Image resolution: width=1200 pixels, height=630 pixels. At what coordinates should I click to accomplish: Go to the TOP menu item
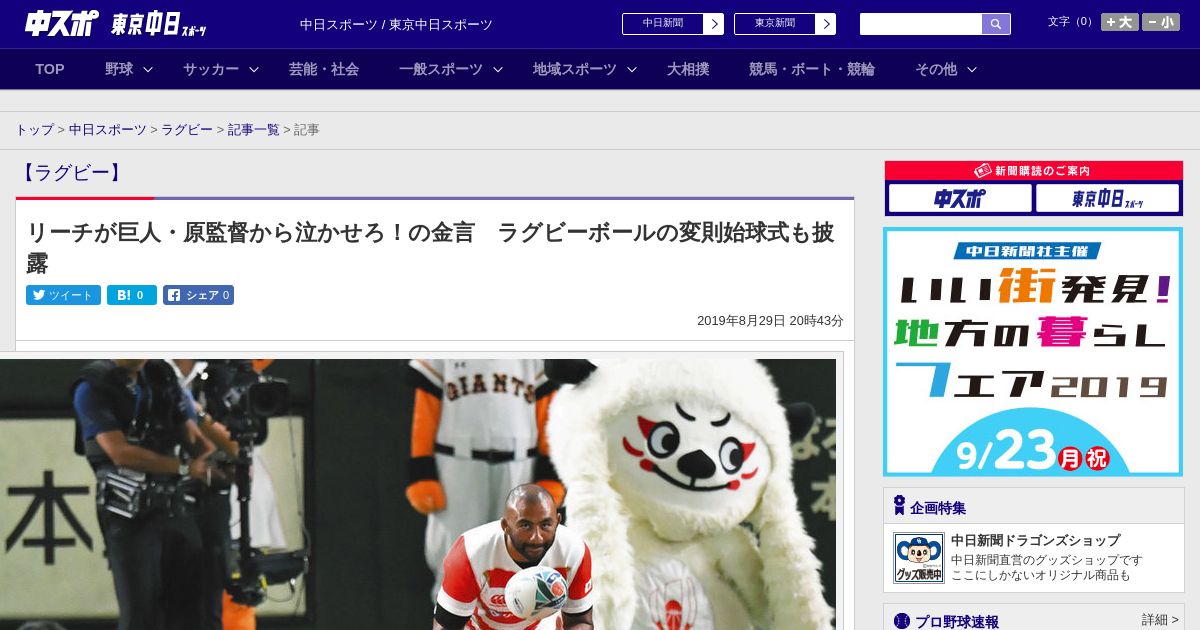50,69
